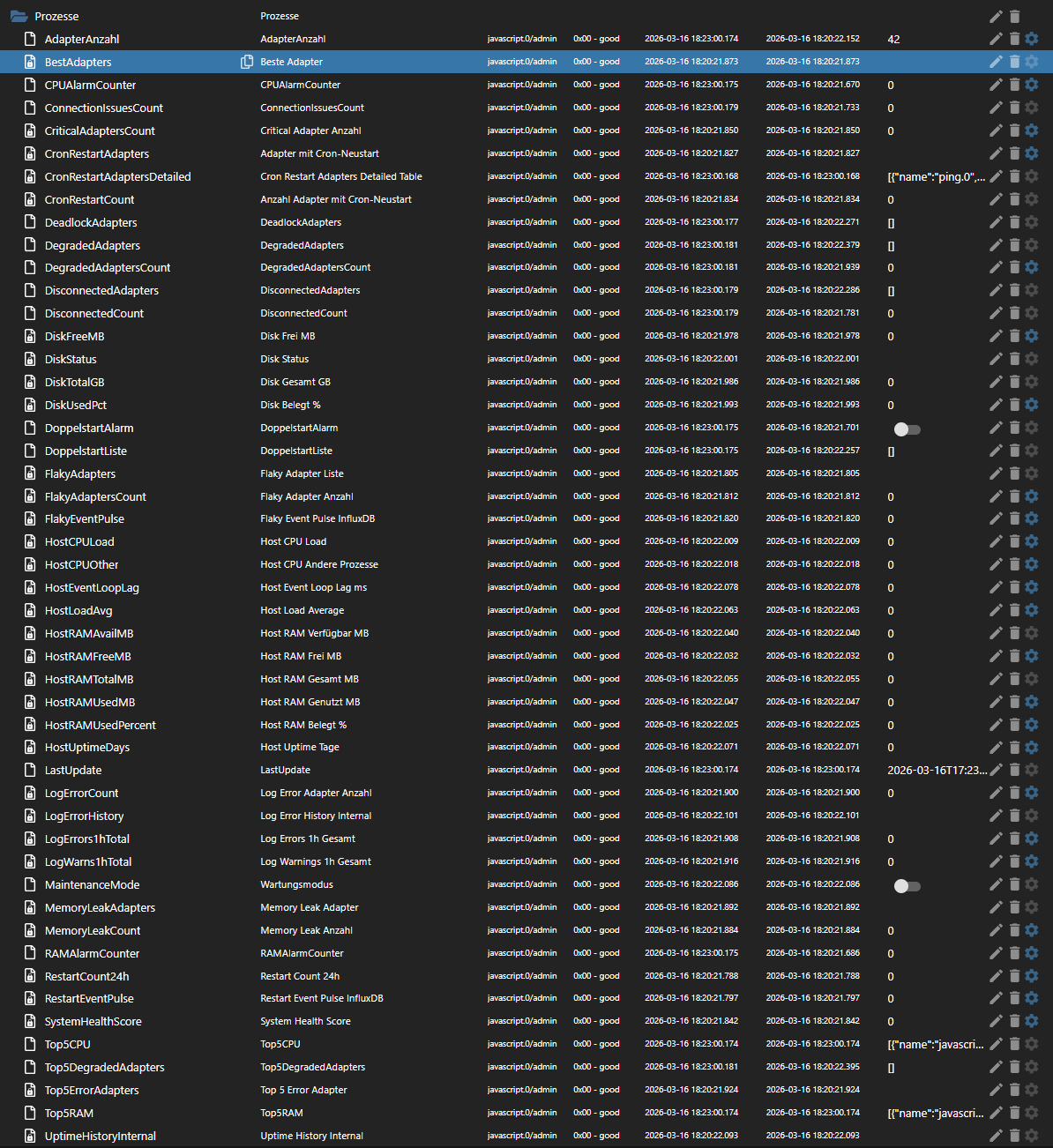This screenshot has height=1148, width=1053.
Task: Click 'Wartungsmodus' description text
Action: click(296, 884)
